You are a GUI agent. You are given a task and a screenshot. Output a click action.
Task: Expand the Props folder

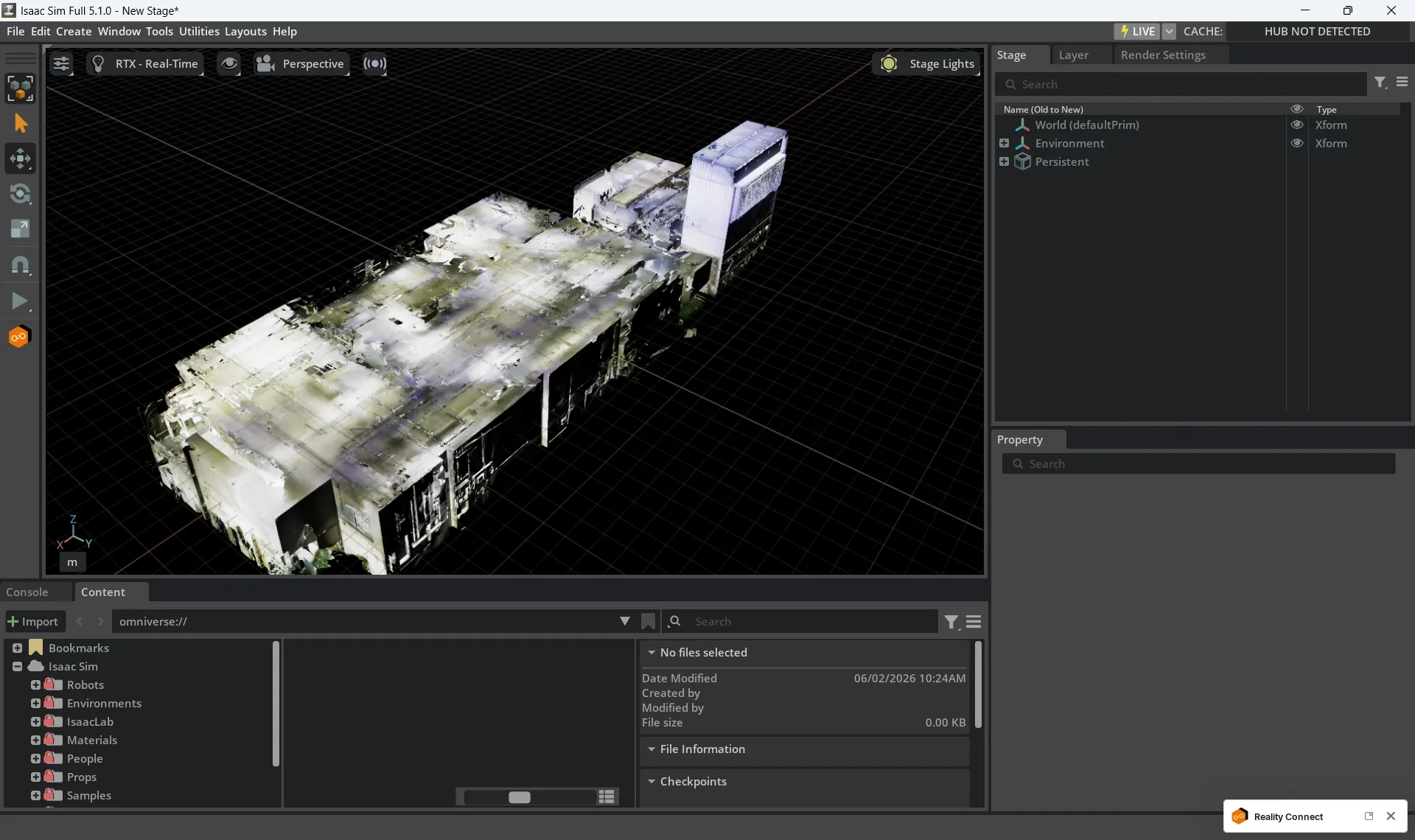pyautogui.click(x=35, y=777)
